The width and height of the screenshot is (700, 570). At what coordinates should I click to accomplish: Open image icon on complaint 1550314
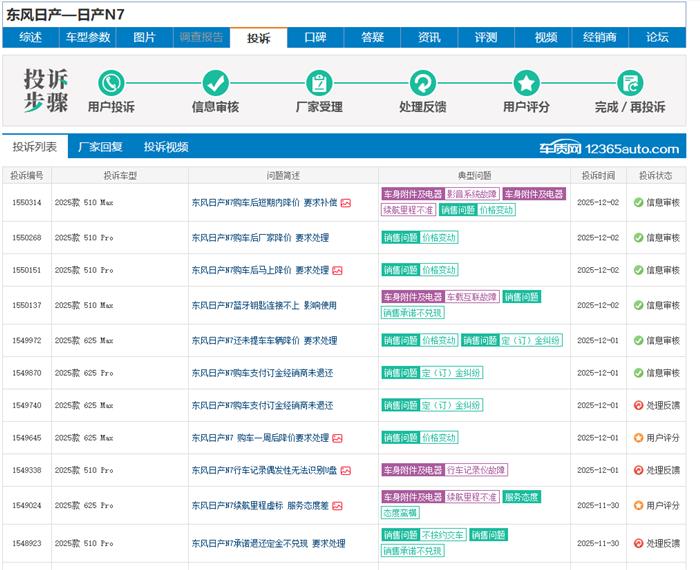tap(346, 203)
